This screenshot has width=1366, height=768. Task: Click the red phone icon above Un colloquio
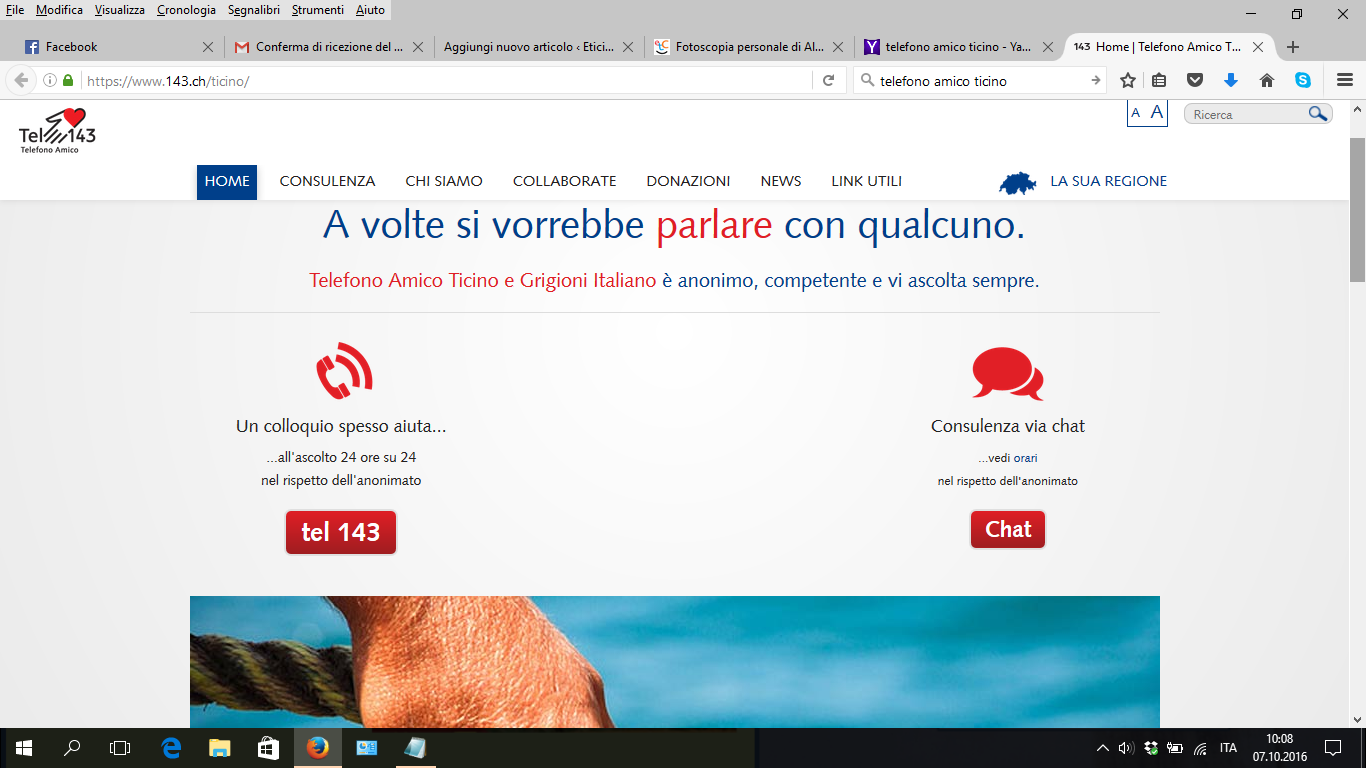344,371
